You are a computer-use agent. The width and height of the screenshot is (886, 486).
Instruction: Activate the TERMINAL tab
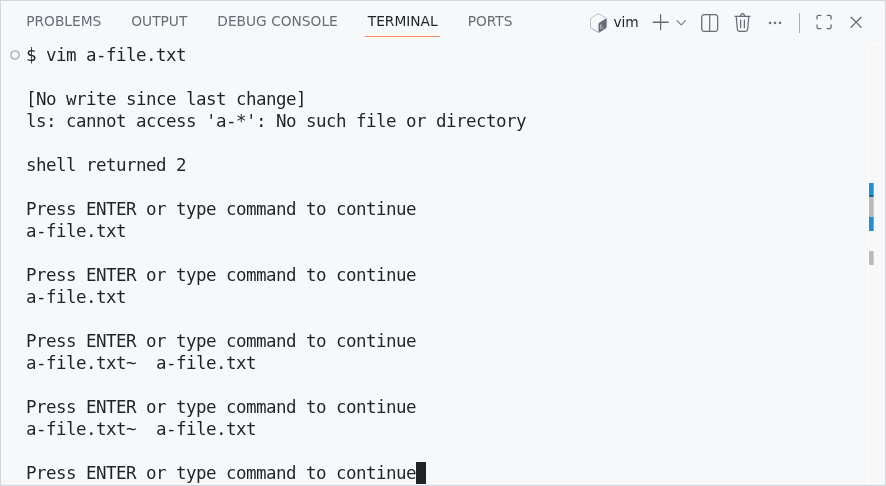402,21
